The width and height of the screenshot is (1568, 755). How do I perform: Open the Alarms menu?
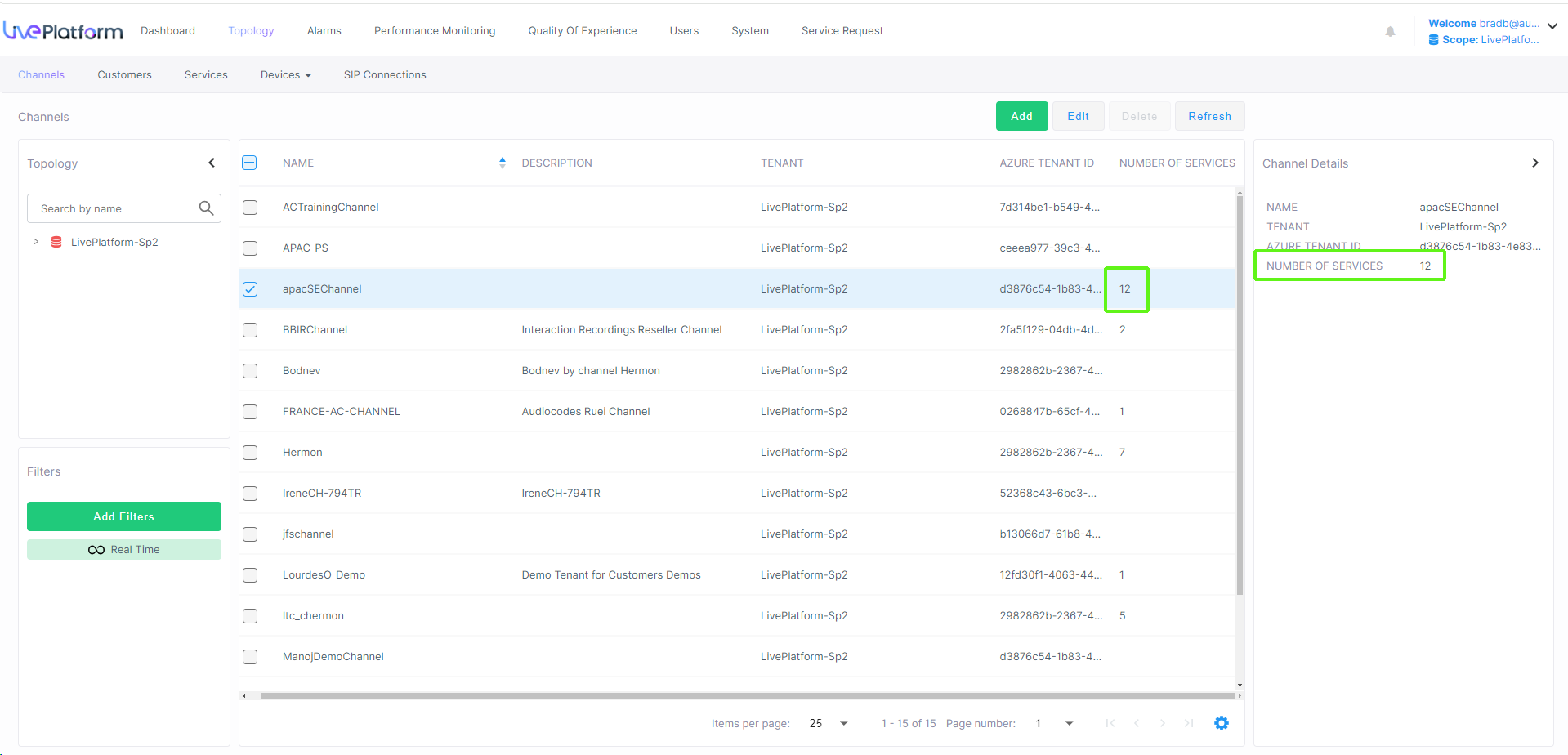324,30
